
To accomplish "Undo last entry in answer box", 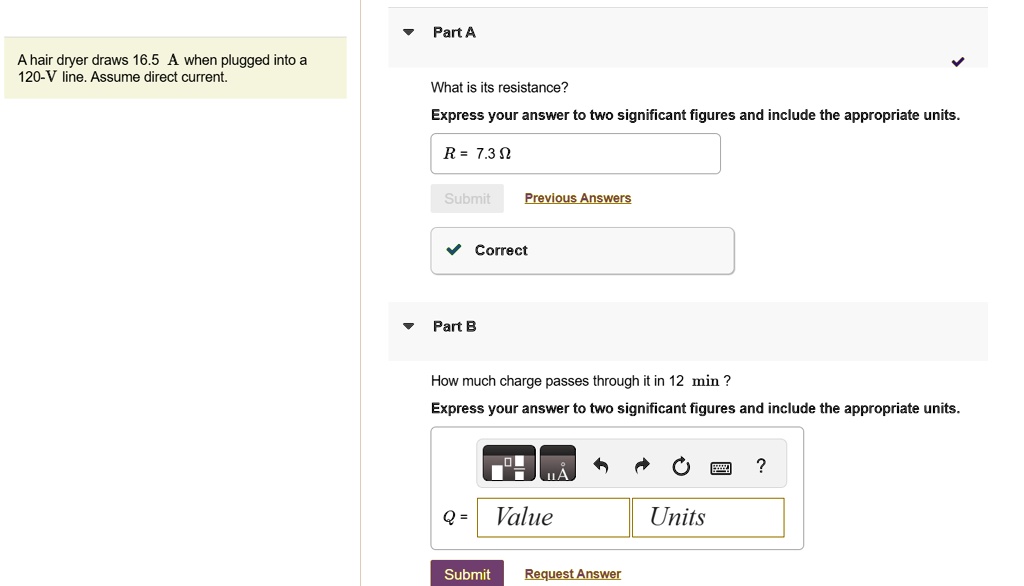I will pos(601,466).
